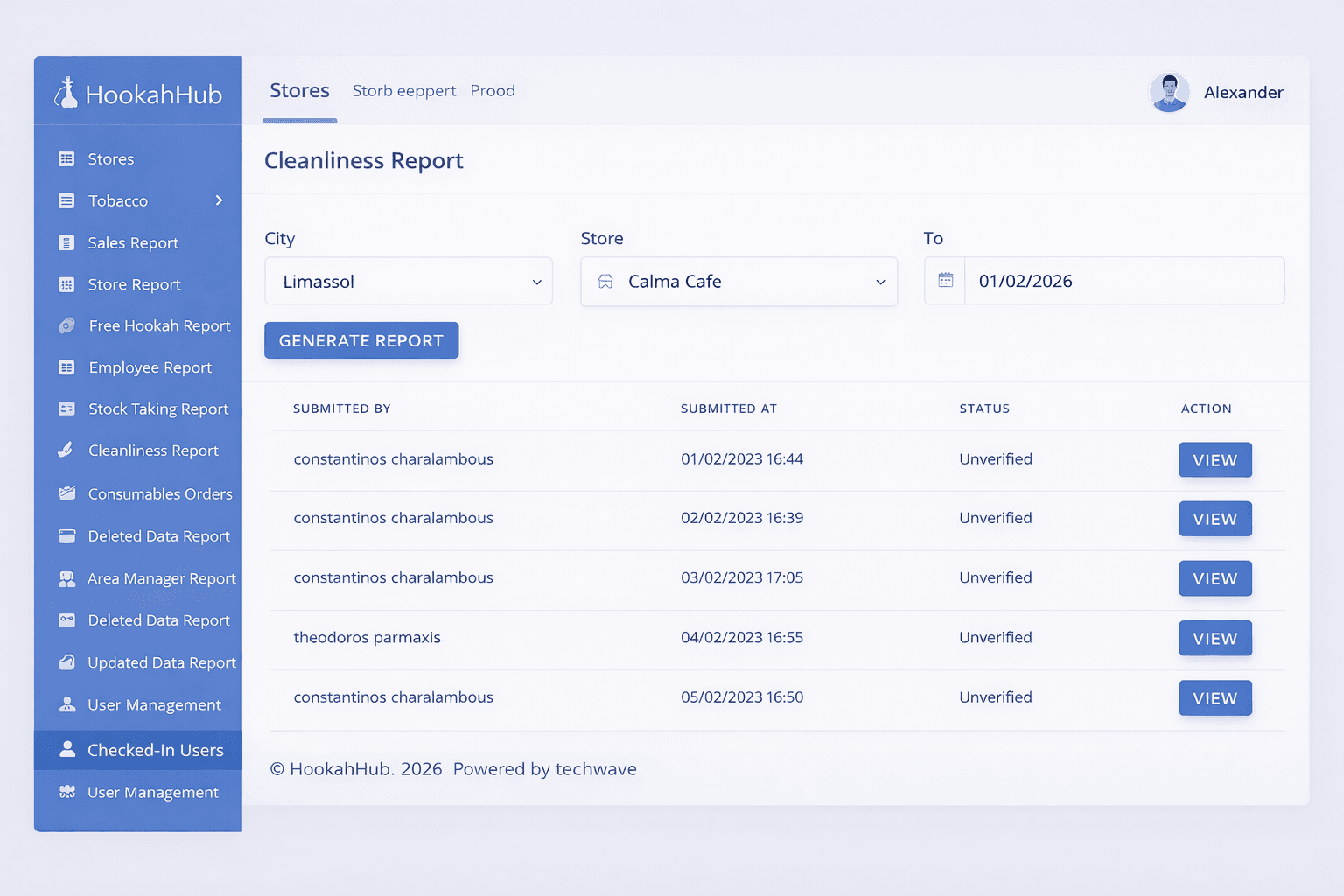Open the City dropdown showing Limassol
Screen dimensions: 1344x896
point(408,282)
